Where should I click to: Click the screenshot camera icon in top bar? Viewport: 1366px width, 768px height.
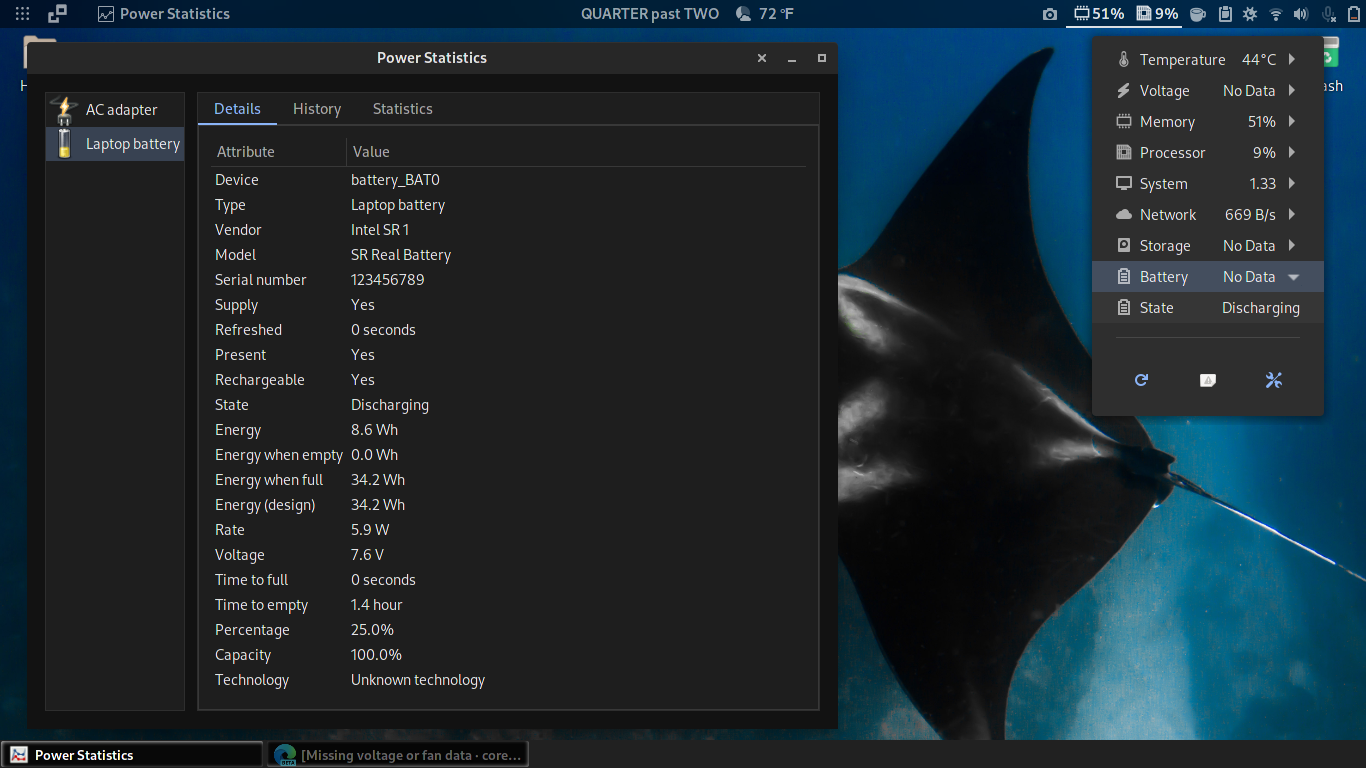[x=1049, y=14]
